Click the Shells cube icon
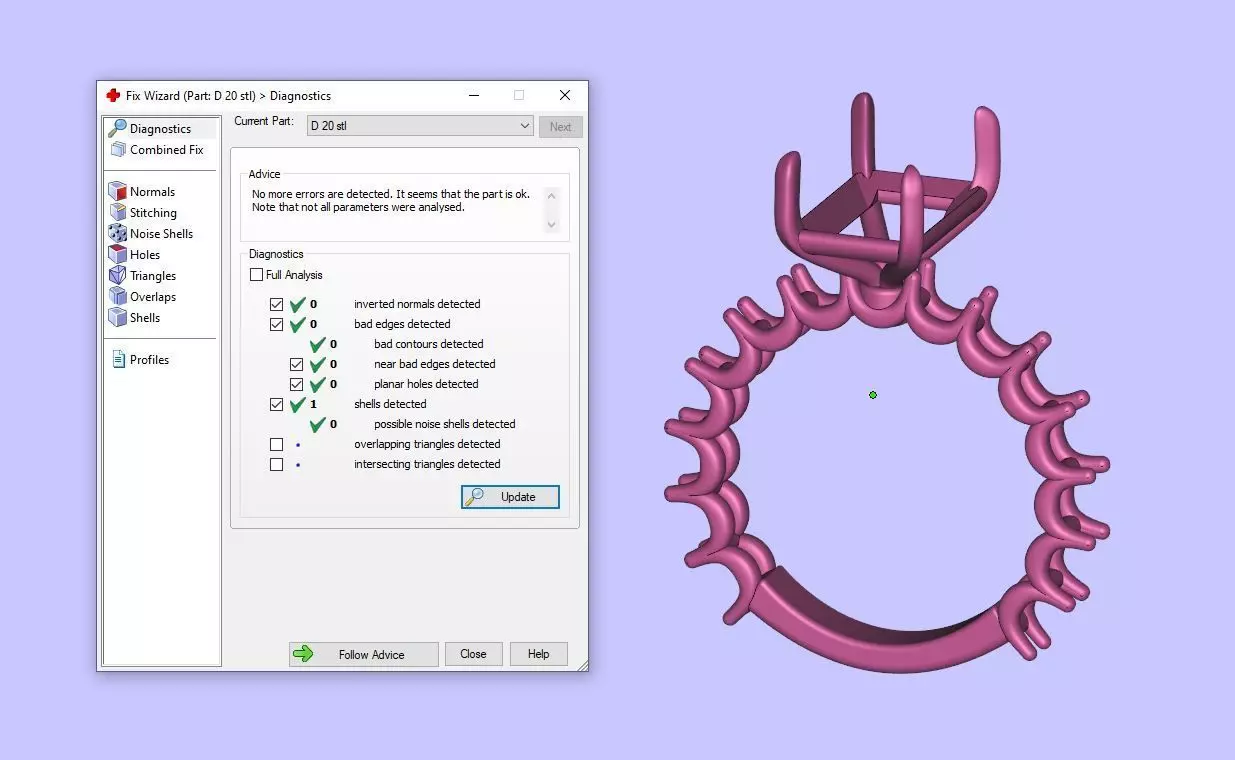This screenshot has height=760, width=1235. pyautogui.click(x=117, y=318)
